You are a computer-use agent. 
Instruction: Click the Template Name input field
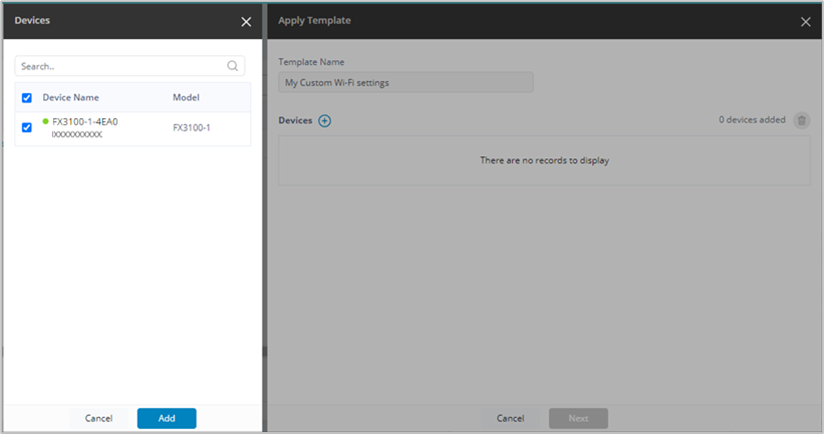click(x=406, y=82)
